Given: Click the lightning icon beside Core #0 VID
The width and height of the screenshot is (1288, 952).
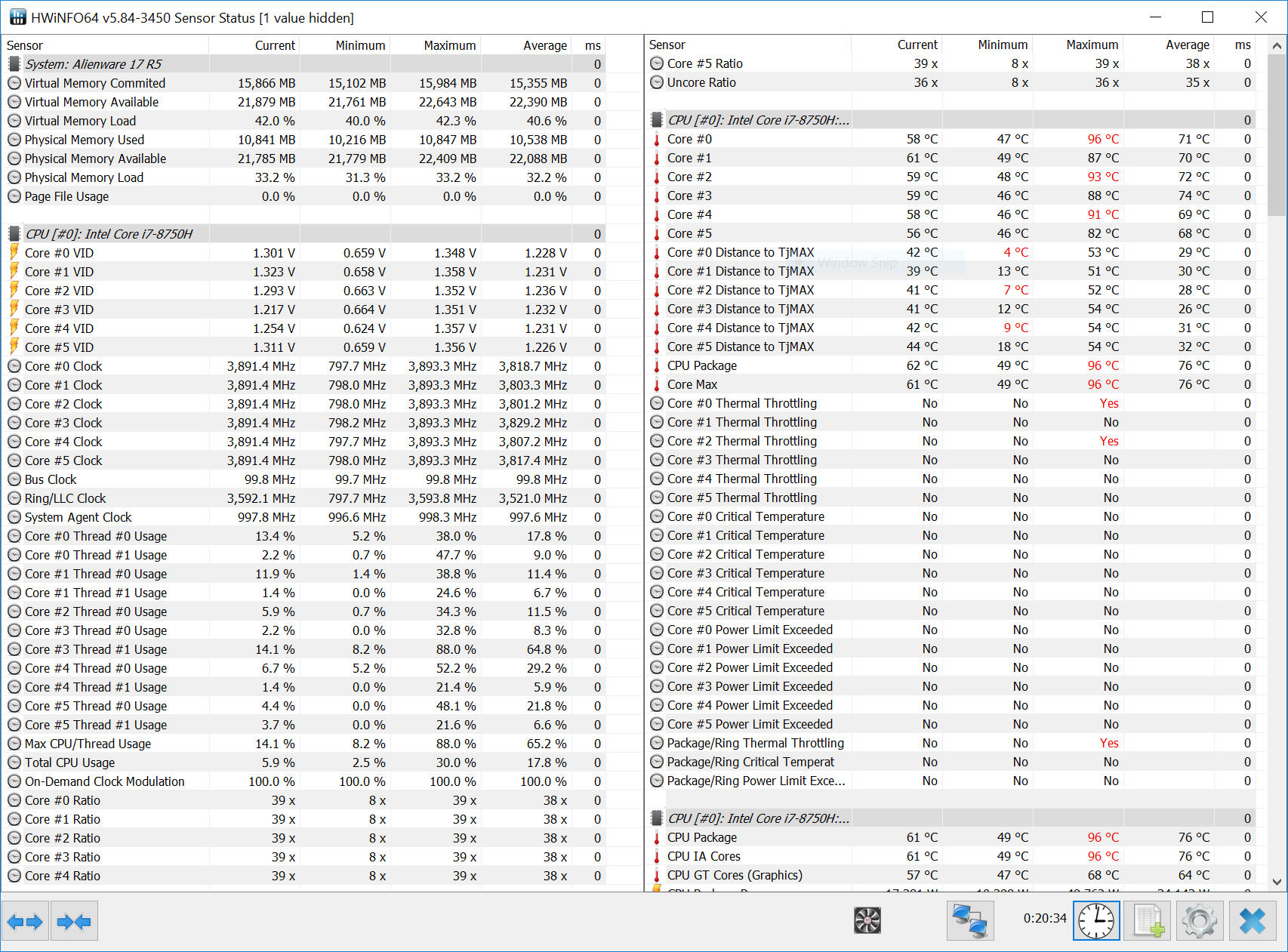Looking at the screenshot, I should (14, 252).
